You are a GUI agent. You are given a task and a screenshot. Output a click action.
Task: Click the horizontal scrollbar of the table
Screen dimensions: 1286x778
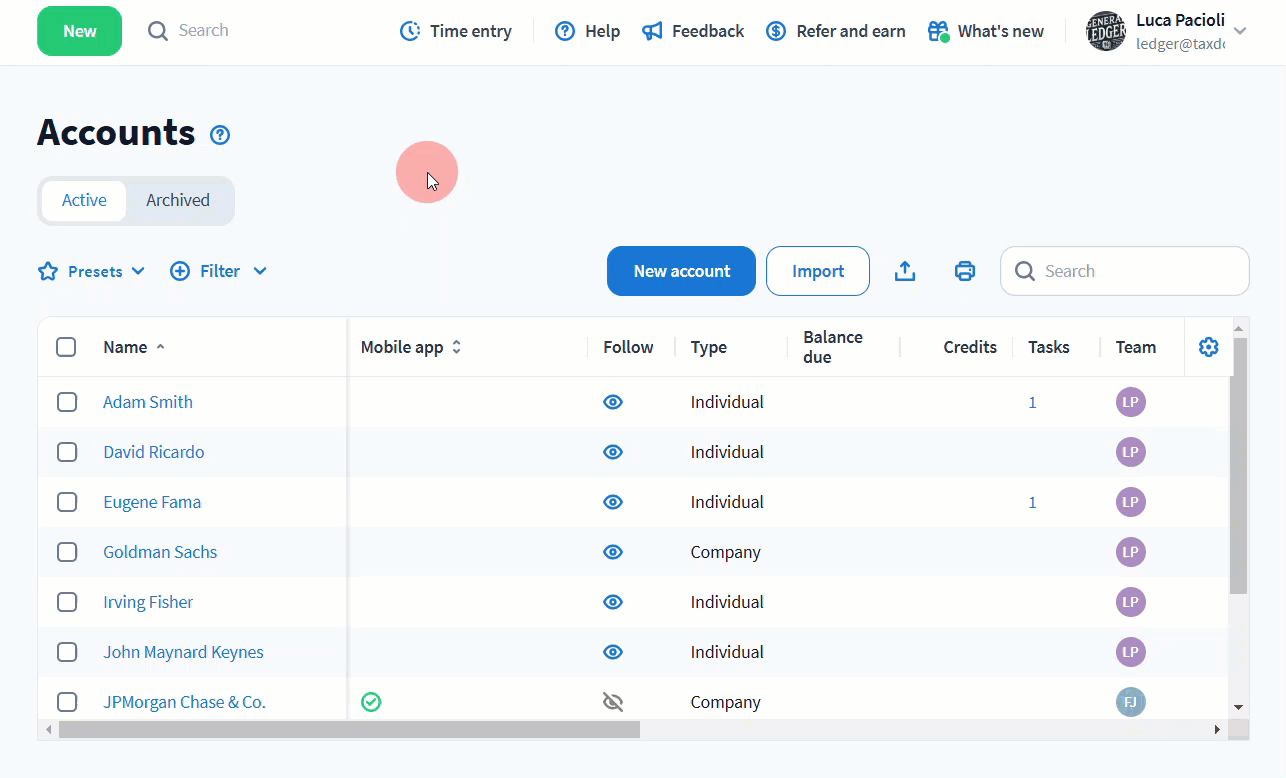[x=349, y=730]
